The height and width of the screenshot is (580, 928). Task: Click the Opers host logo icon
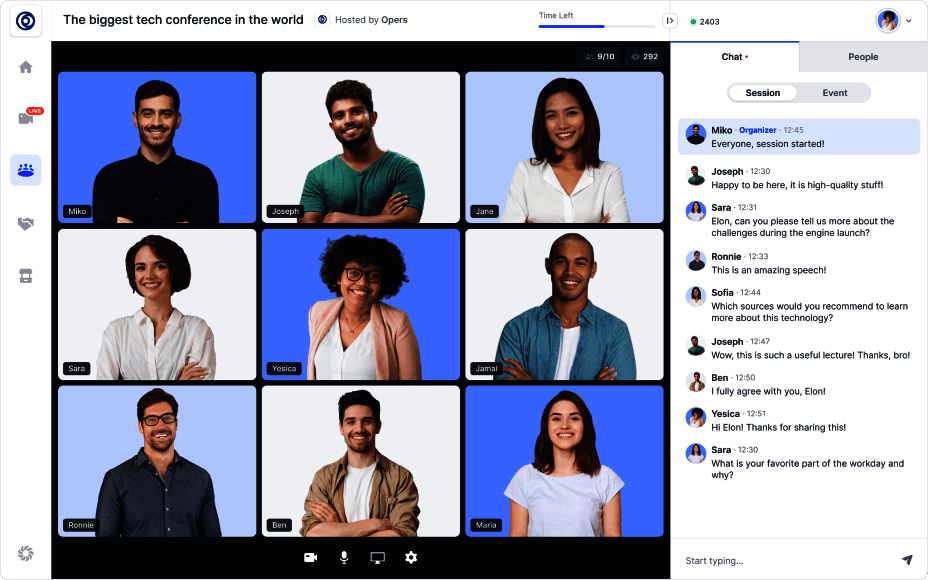(x=323, y=20)
